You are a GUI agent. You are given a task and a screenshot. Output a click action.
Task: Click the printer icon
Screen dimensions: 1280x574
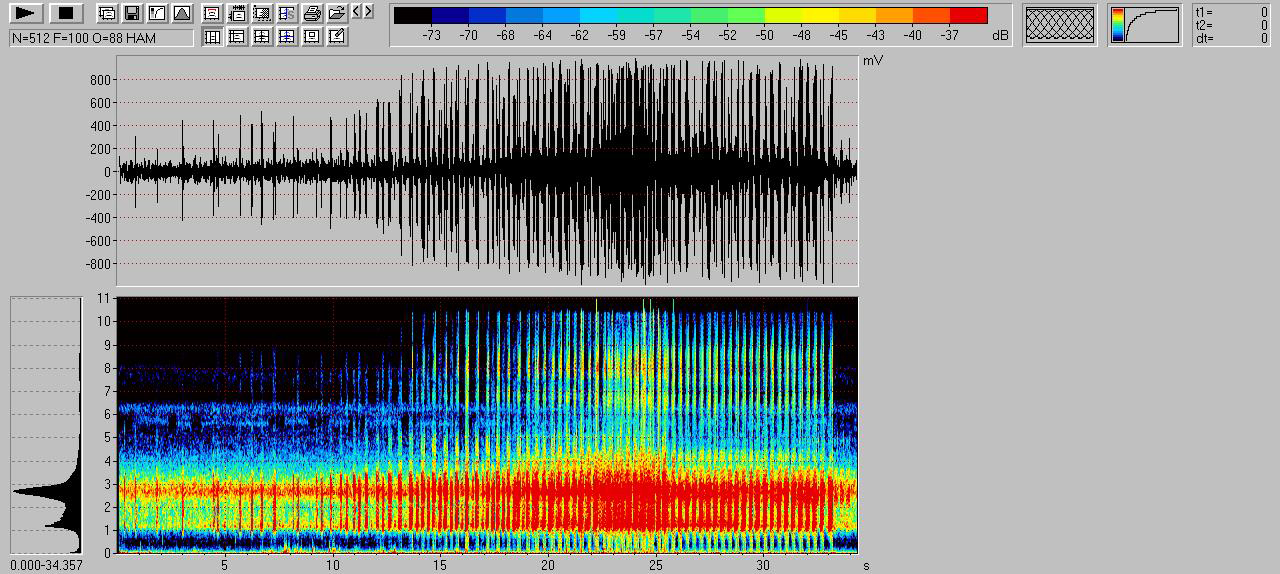click(312, 13)
